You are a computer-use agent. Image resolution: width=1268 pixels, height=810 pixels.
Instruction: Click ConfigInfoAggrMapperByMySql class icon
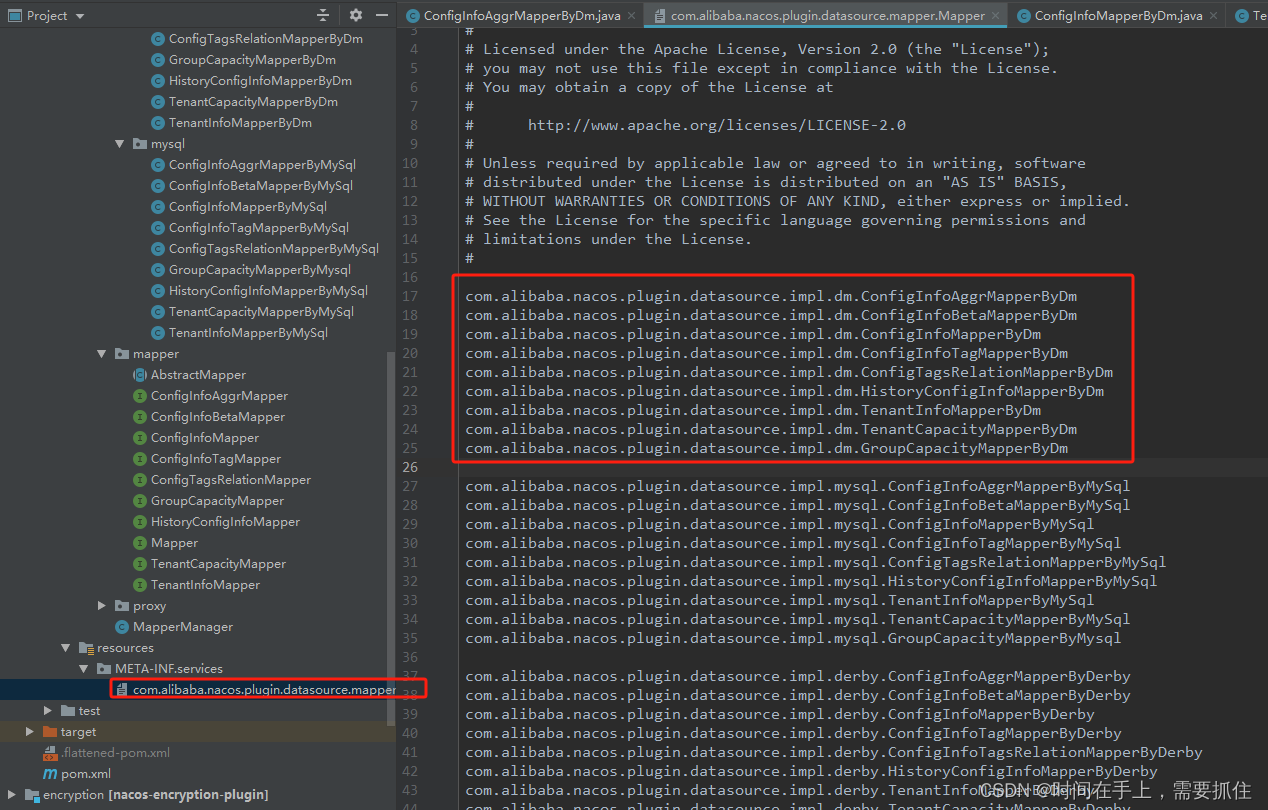click(x=158, y=165)
